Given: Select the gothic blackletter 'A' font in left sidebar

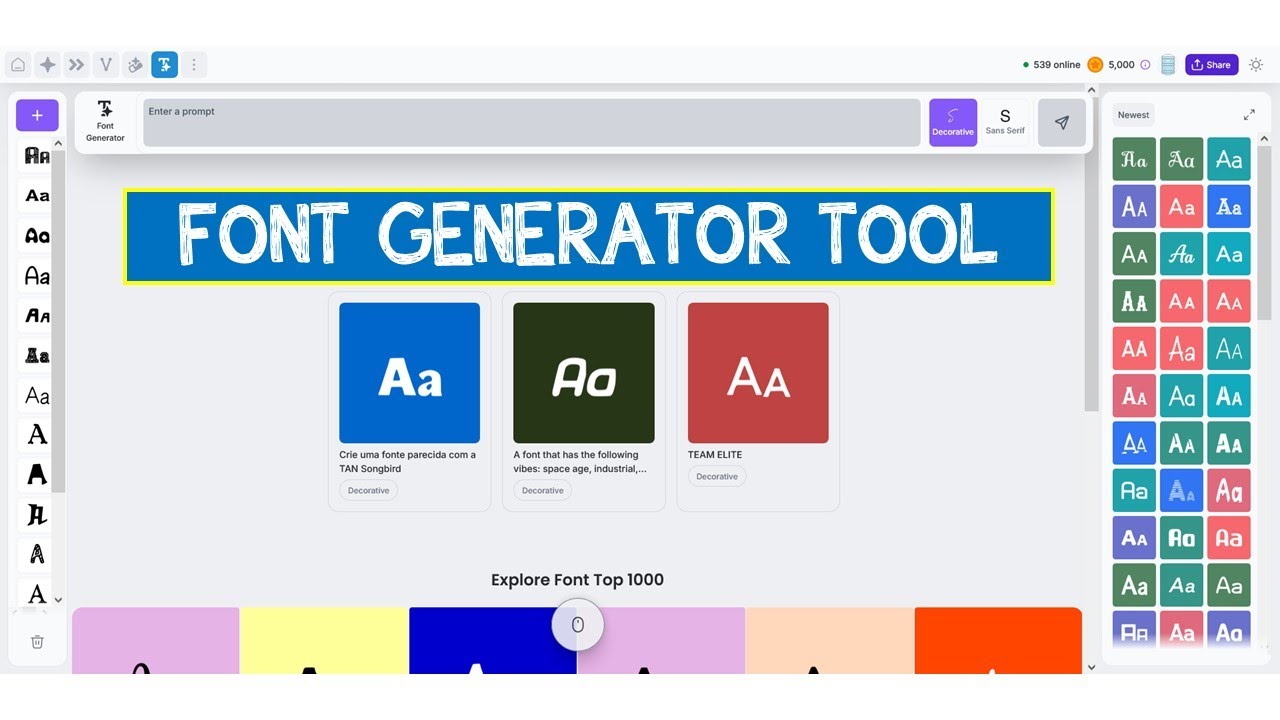Looking at the screenshot, I should pyautogui.click(x=37, y=515).
